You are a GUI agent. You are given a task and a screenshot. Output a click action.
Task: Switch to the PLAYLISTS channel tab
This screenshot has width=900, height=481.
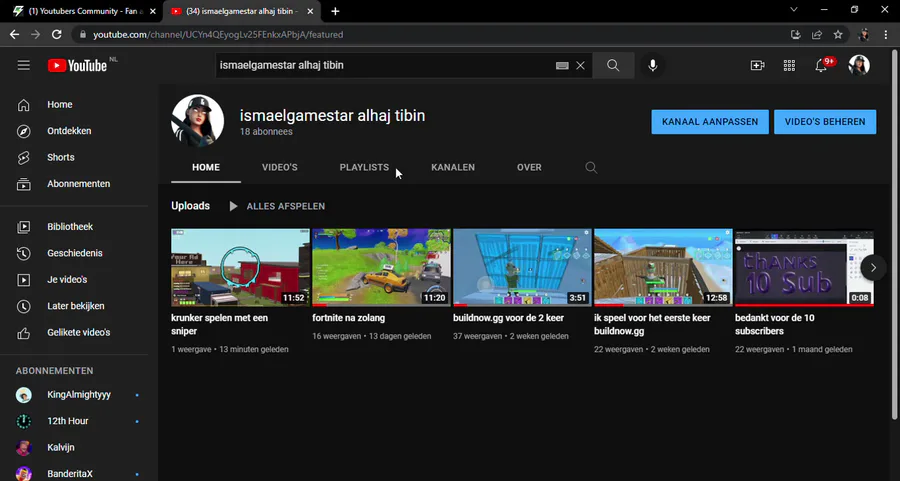[x=364, y=168]
